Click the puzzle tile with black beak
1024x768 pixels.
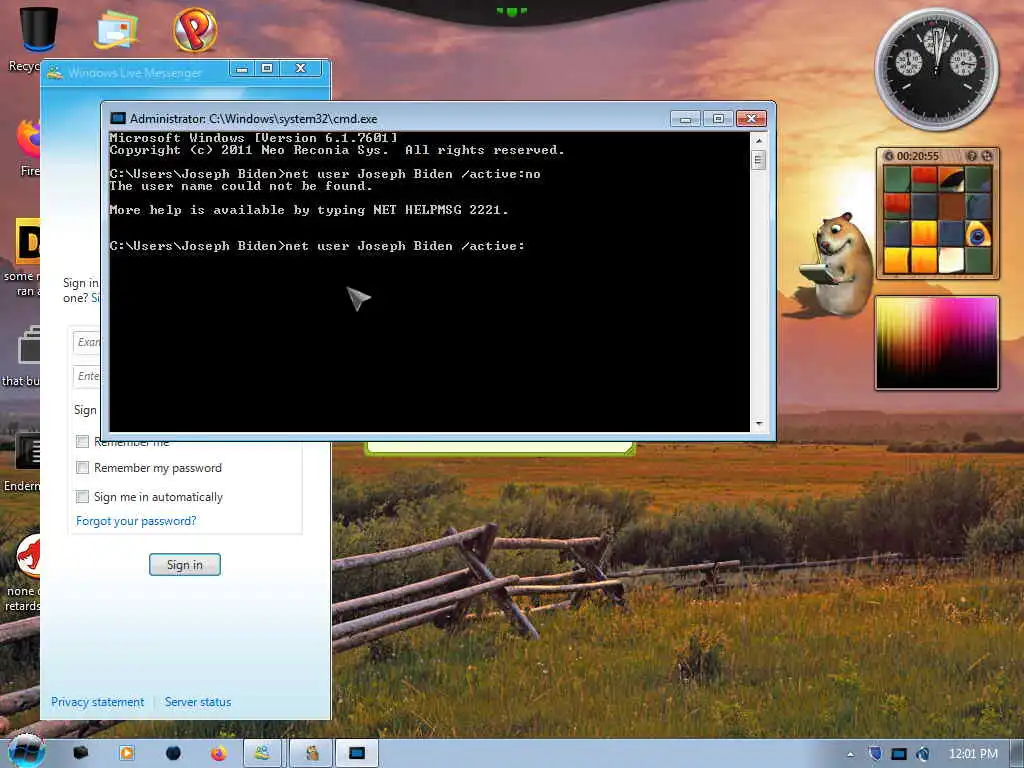[951, 179]
